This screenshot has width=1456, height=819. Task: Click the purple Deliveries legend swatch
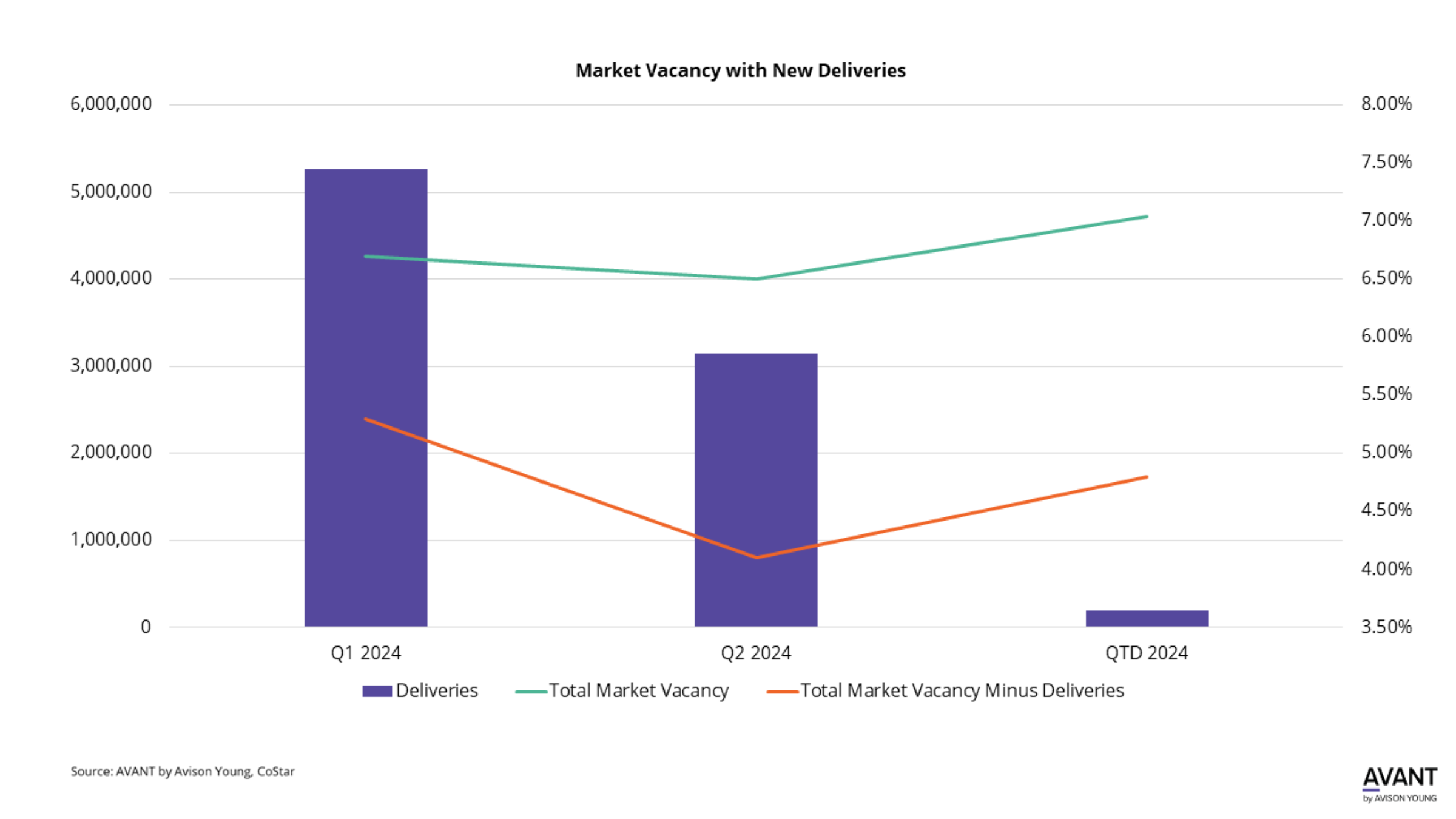(377, 691)
